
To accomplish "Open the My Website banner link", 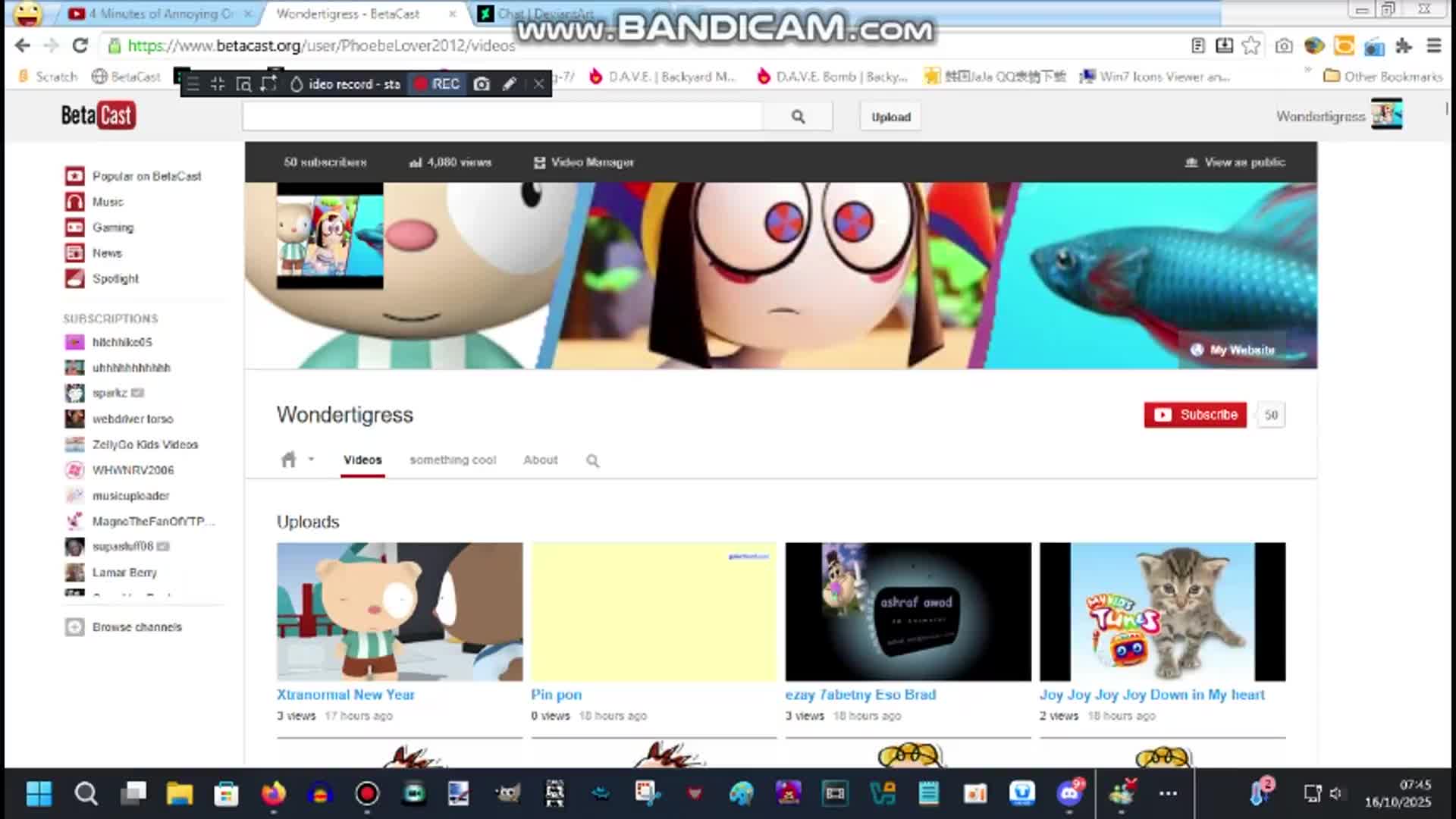I will coord(1233,350).
